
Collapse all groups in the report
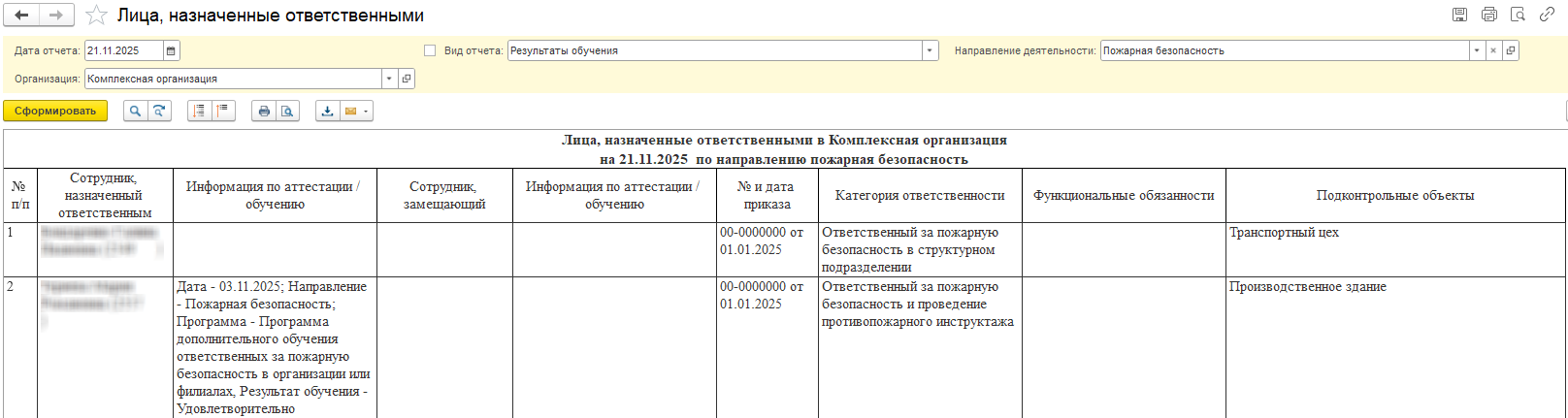click(x=223, y=112)
